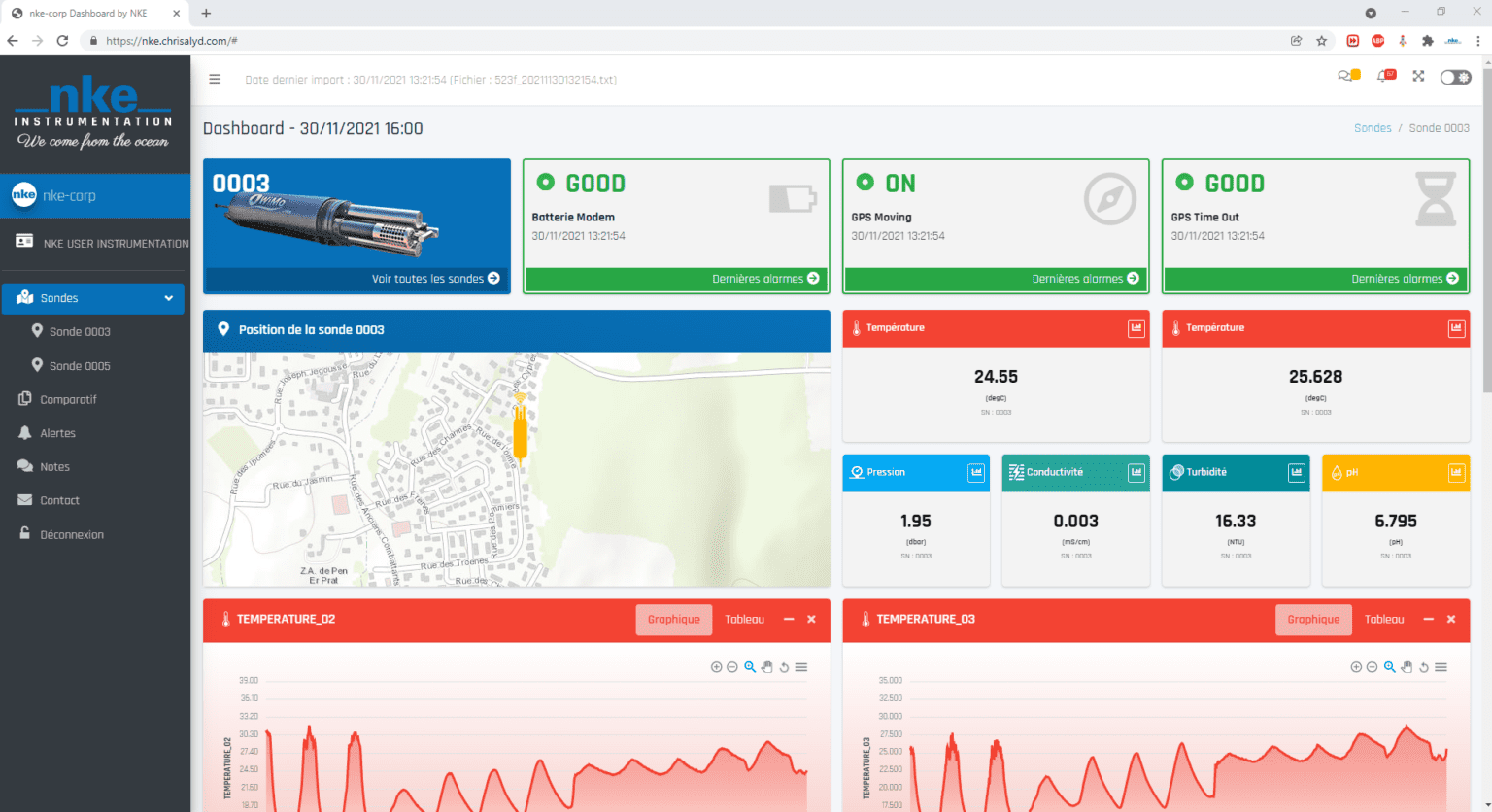Zoom in on TEMPERATURE_02 chart

click(x=716, y=667)
